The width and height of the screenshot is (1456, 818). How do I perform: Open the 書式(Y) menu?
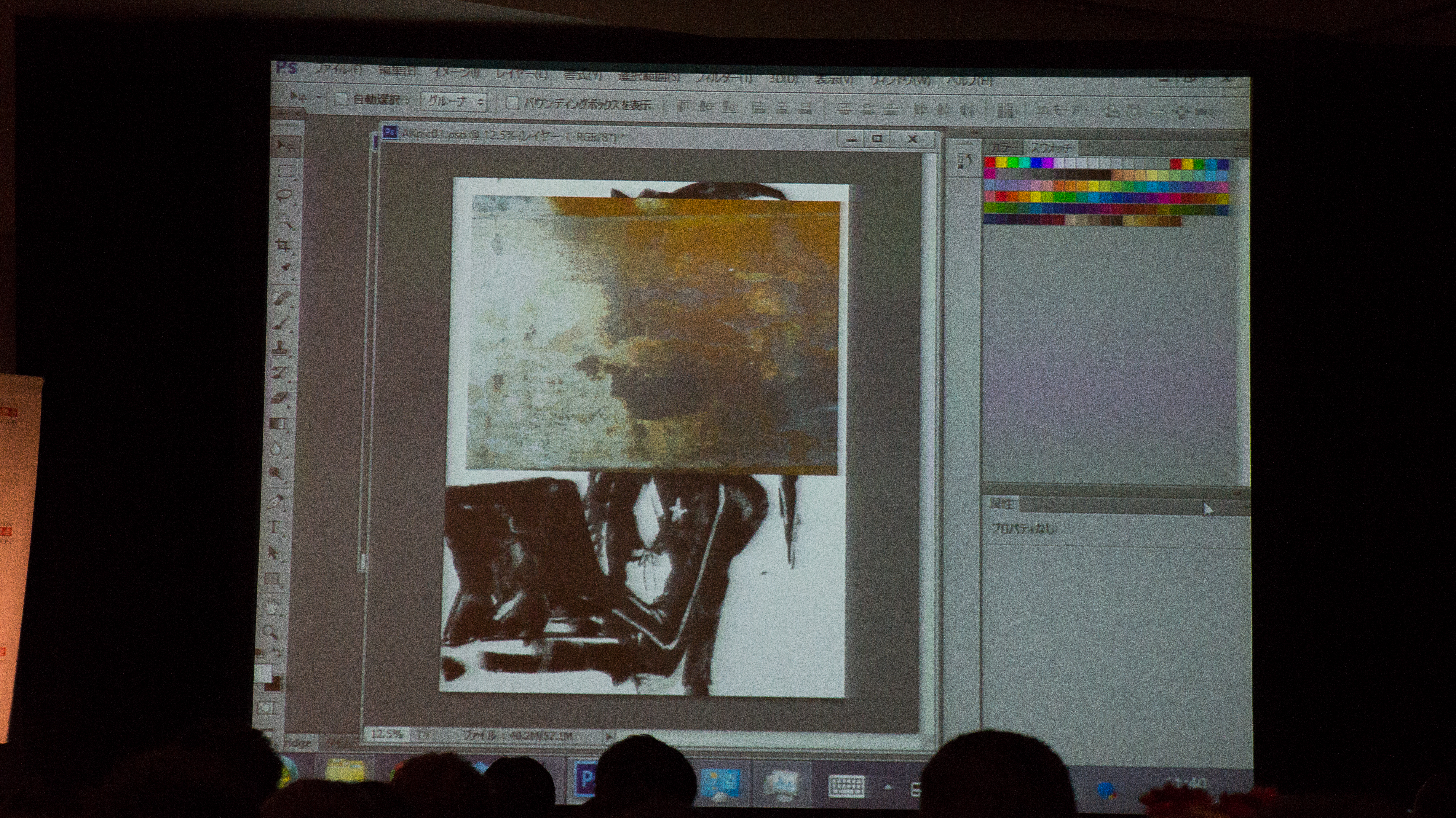582,75
